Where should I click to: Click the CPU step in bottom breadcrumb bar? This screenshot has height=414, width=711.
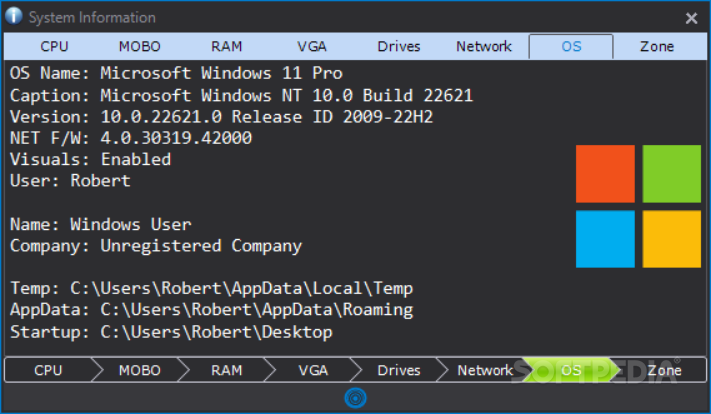(x=48, y=370)
